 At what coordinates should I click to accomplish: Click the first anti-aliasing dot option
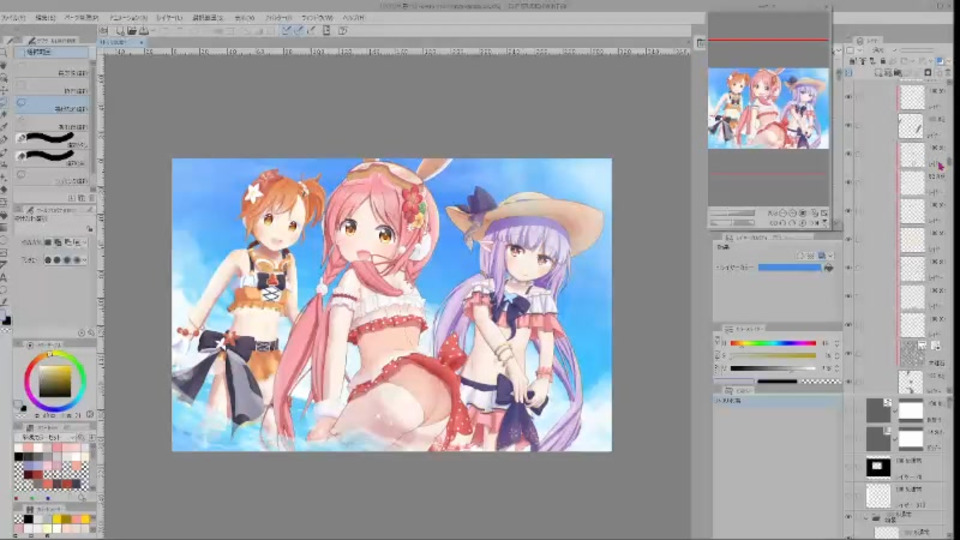[x=48, y=260]
